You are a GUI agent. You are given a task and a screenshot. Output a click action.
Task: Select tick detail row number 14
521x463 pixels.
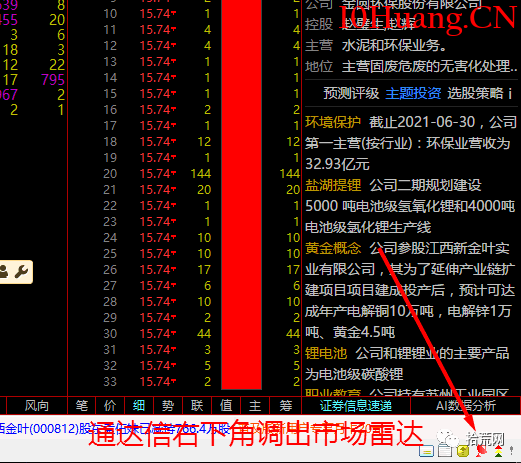(110, 78)
